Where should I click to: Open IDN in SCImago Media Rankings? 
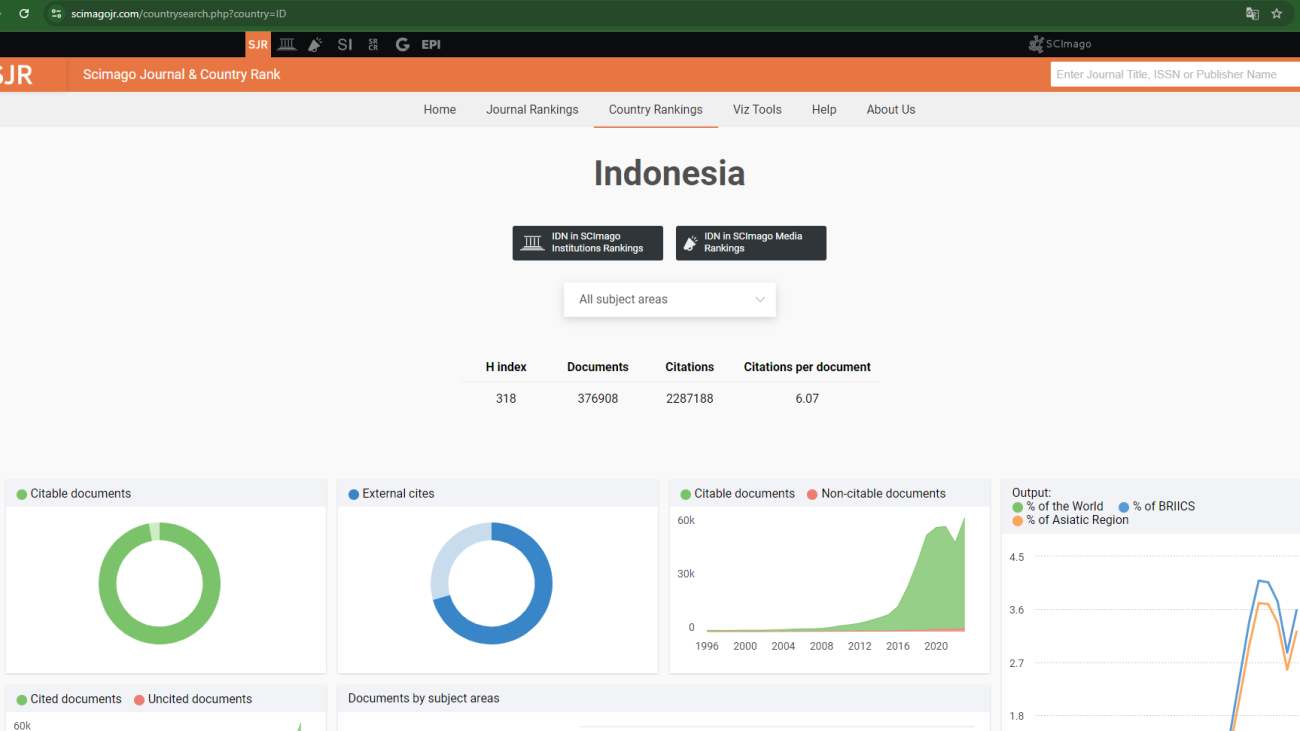coord(751,243)
